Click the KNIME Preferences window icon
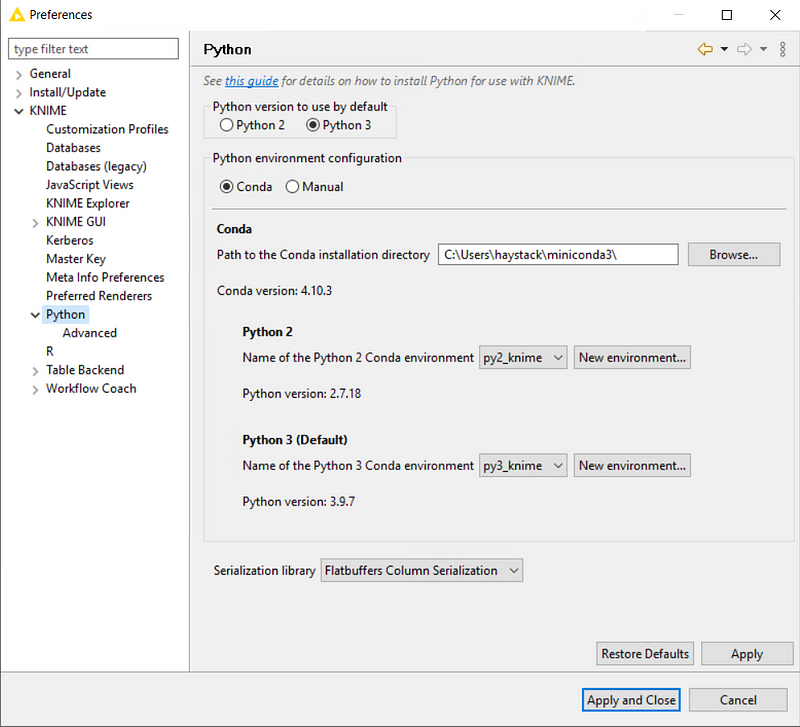800x727 pixels. [17, 14]
